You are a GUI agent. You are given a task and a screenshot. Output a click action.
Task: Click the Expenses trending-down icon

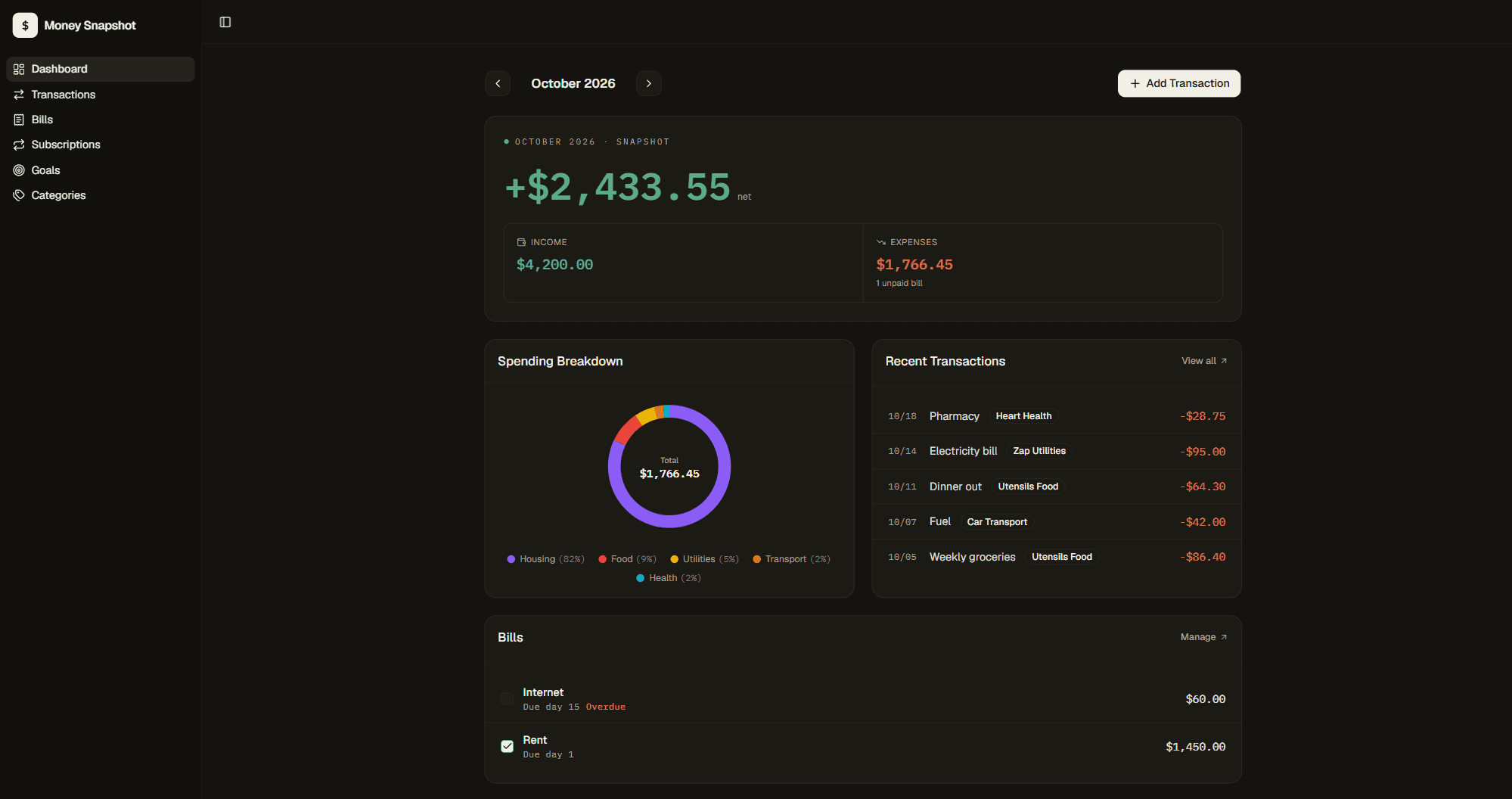[x=881, y=242]
